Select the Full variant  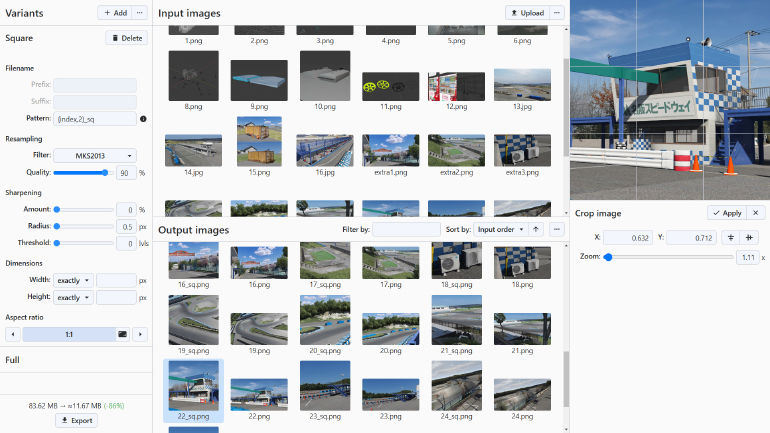coord(76,360)
